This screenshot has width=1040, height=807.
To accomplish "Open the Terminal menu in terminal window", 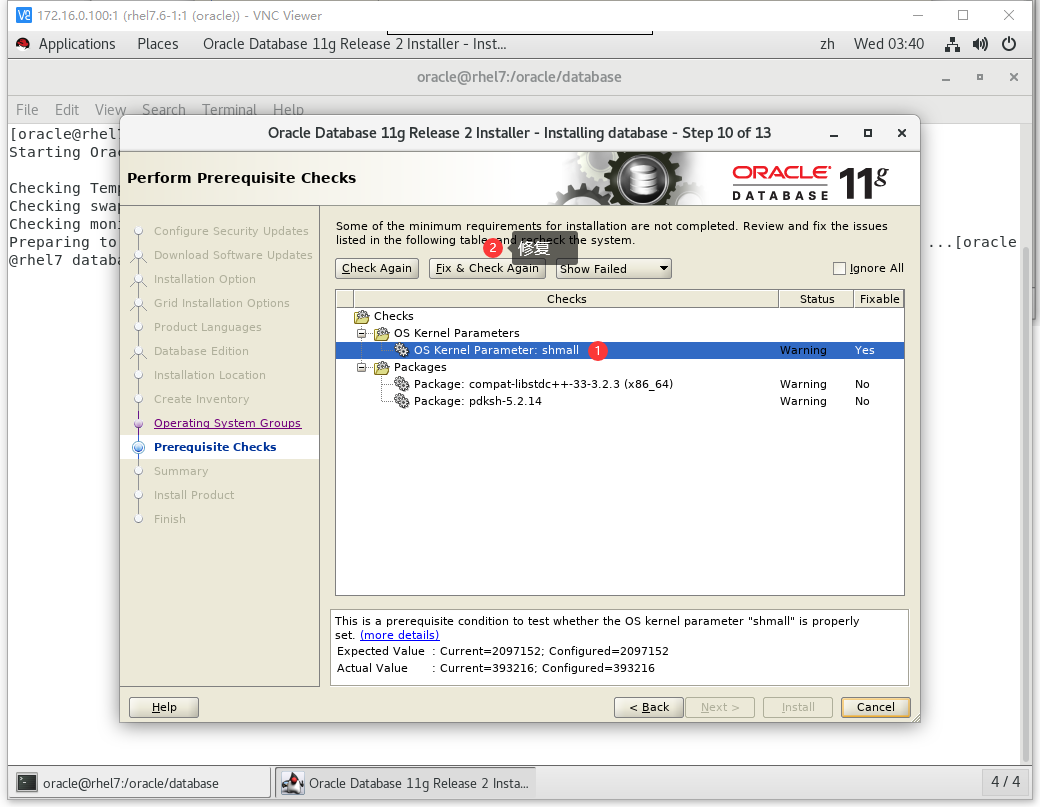I will pyautogui.click(x=229, y=109).
